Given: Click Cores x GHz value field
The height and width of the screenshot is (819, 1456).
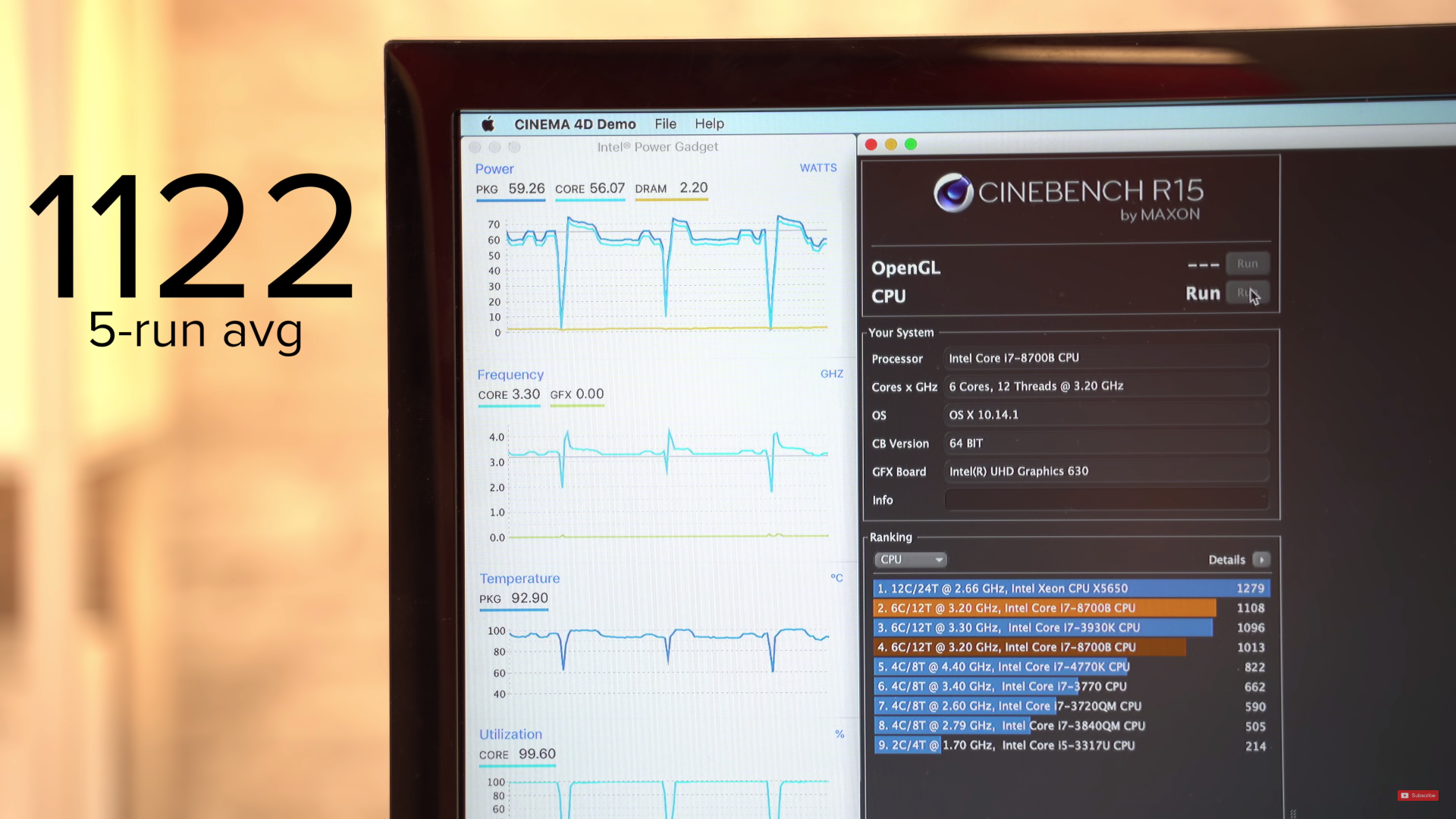Looking at the screenshot, I should tap(1106, 386).
